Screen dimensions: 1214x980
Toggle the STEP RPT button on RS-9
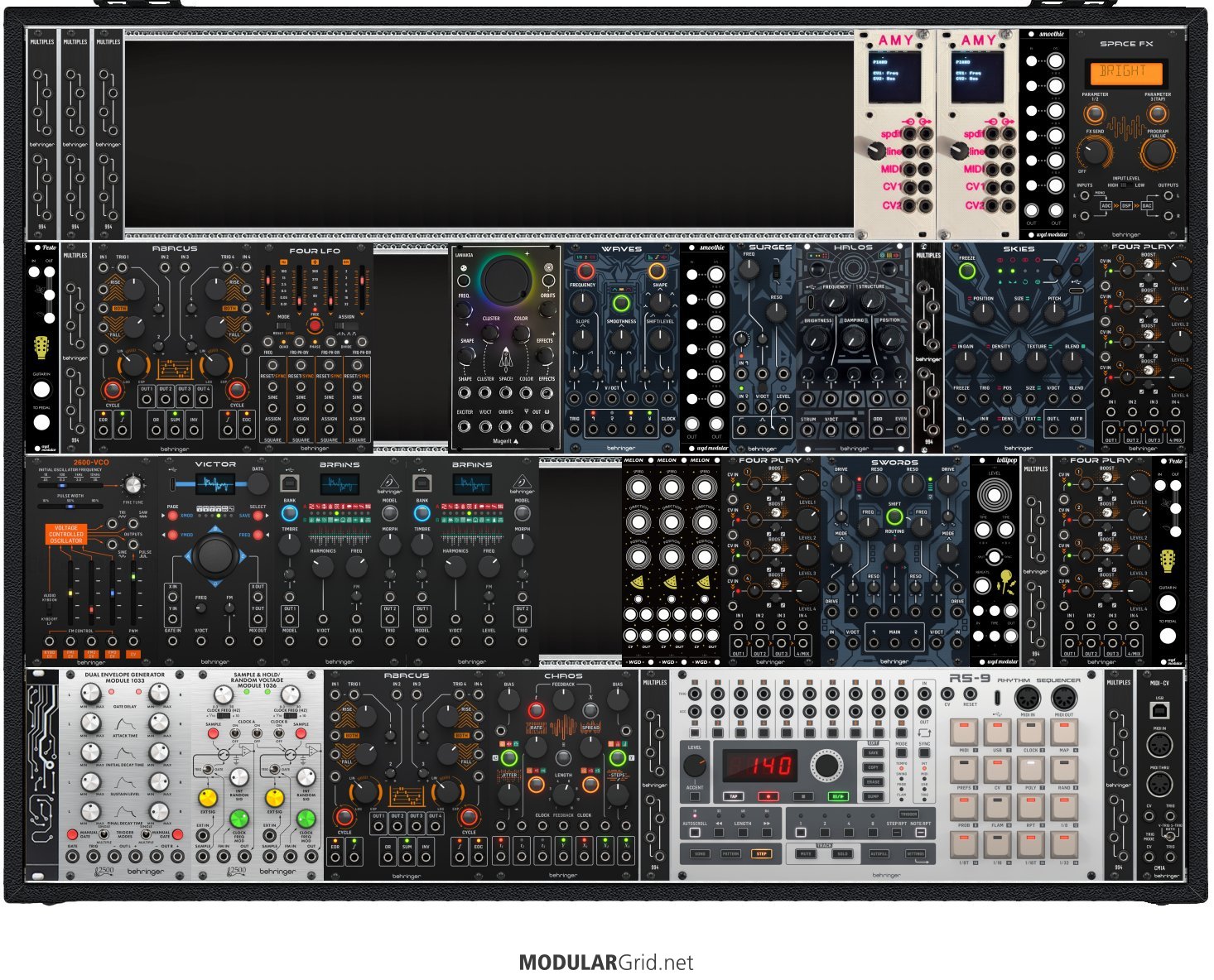pyautogui.click(x=895, y=833)
